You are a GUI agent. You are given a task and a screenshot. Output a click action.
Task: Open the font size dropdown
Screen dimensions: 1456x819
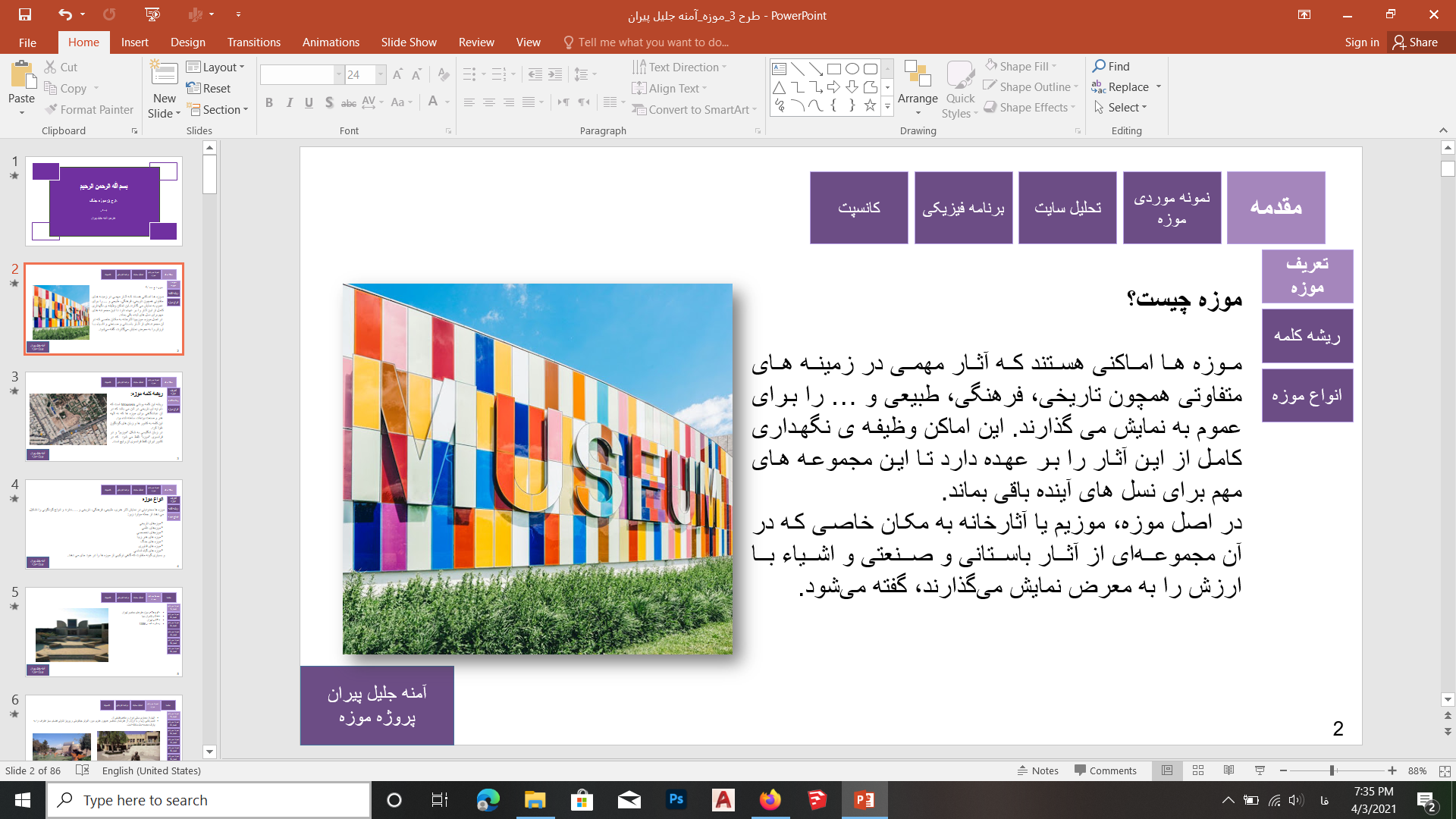point(381,74)
